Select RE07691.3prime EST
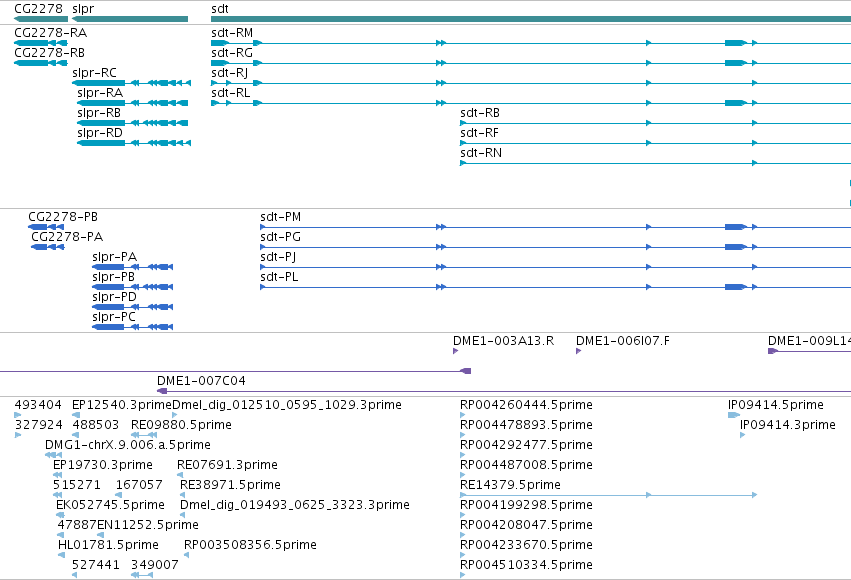The width and height of the screenshot is (851, 580). click(x=180, y=475)
